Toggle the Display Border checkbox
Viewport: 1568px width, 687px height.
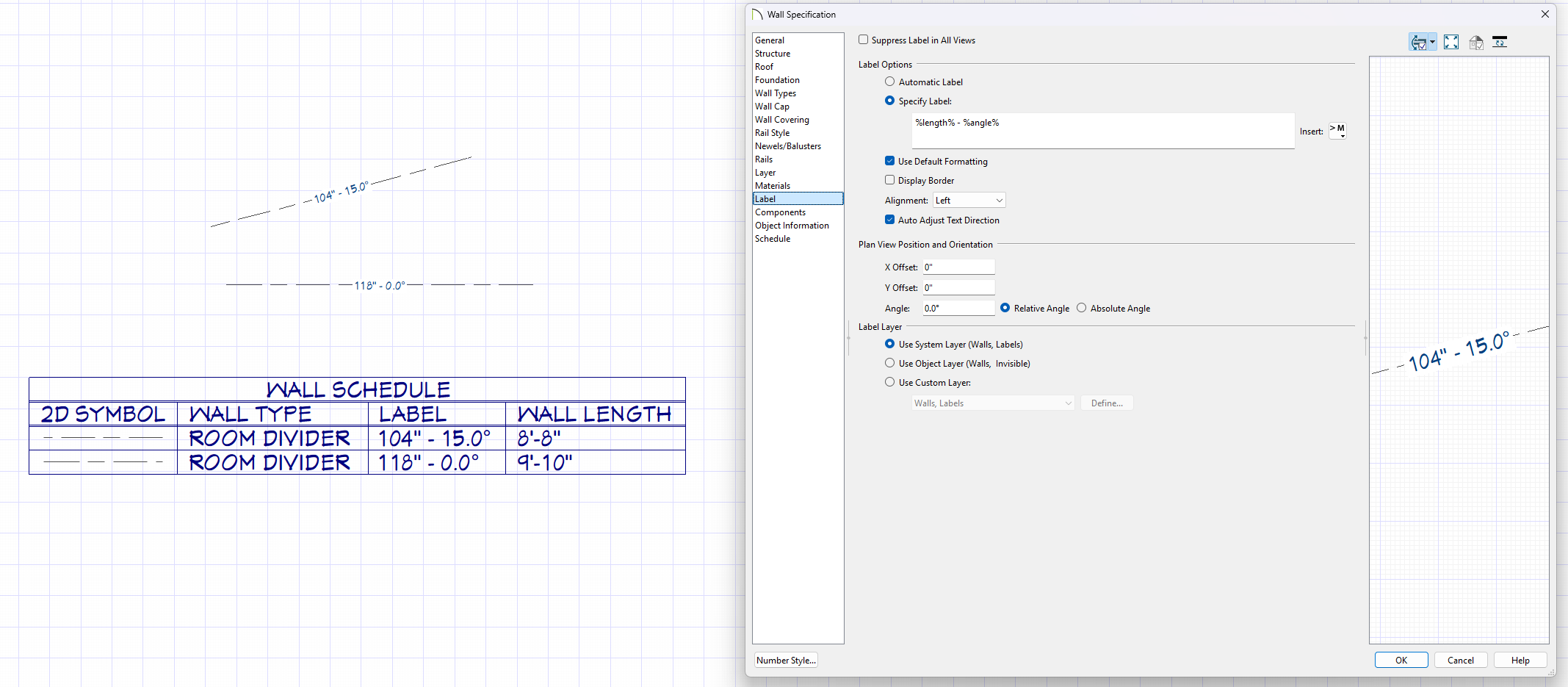pos(889,180)
